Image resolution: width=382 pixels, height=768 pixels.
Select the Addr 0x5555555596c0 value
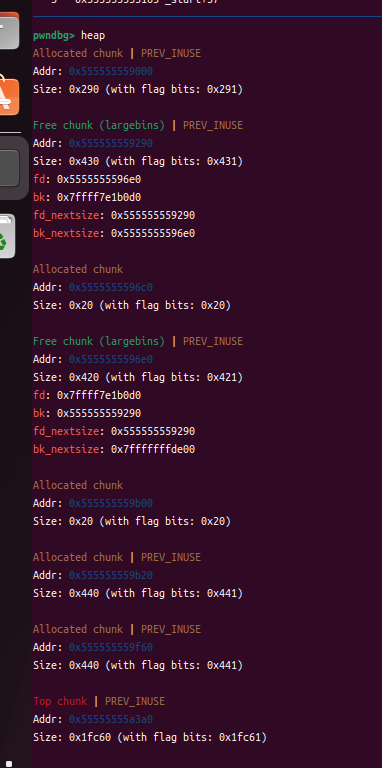click(x=111, y=288)
